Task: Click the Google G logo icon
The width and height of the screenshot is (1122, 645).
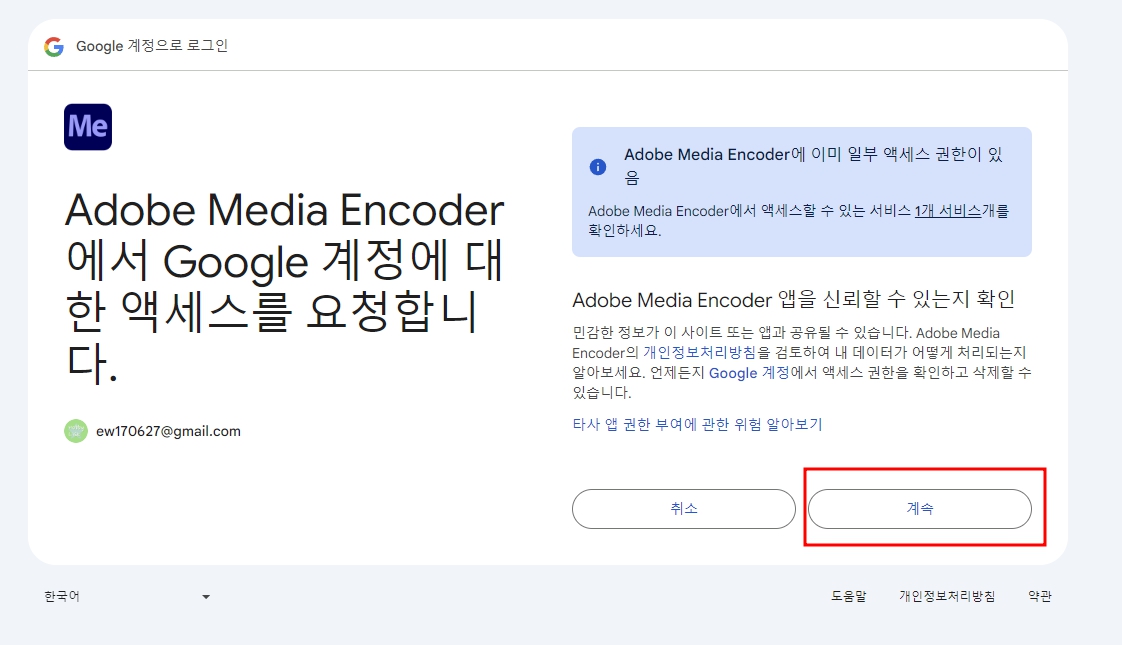Action: click(54, 47)
